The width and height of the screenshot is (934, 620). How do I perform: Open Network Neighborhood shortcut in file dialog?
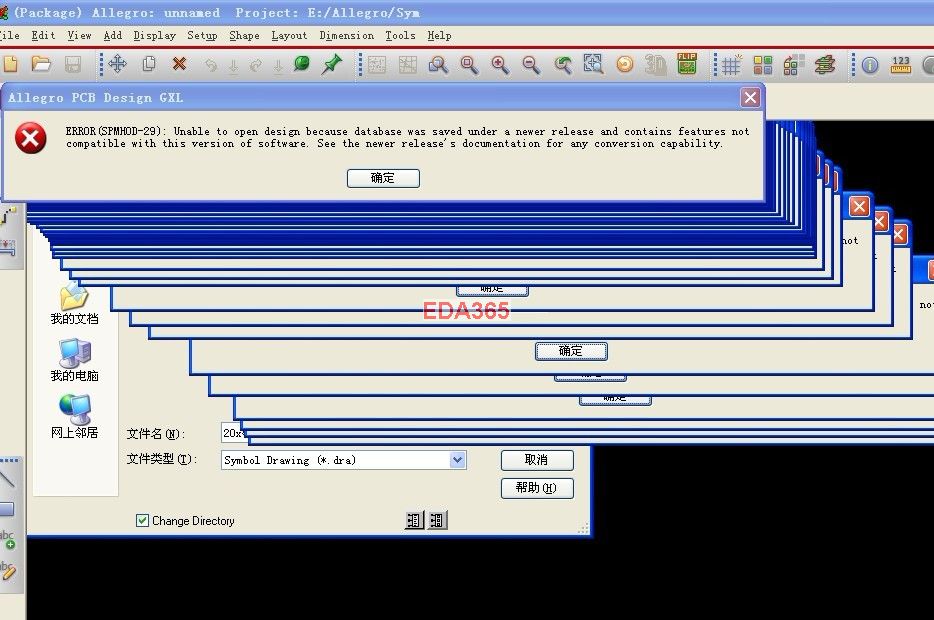[x=74, y=416]
